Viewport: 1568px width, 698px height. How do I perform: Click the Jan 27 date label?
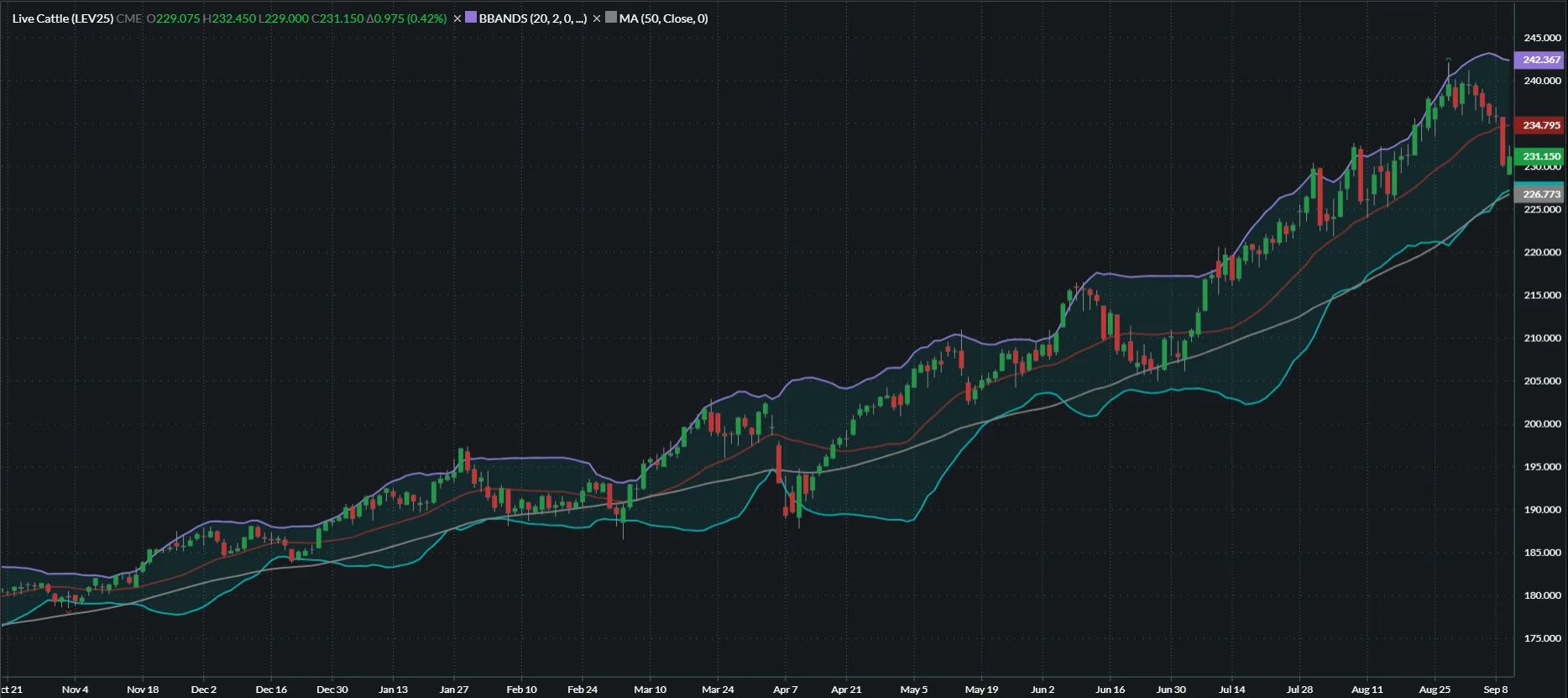coord(454,690)
